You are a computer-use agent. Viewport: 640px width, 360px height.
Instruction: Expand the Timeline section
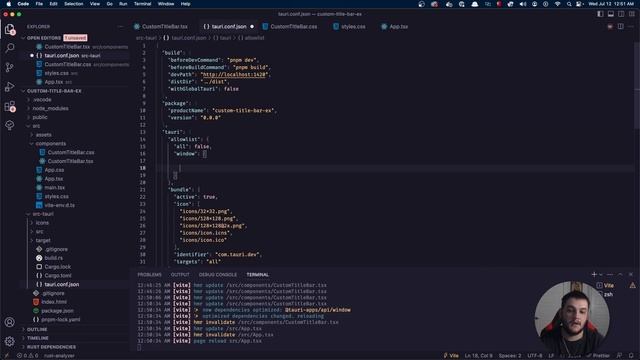click(x=38, y=338)
